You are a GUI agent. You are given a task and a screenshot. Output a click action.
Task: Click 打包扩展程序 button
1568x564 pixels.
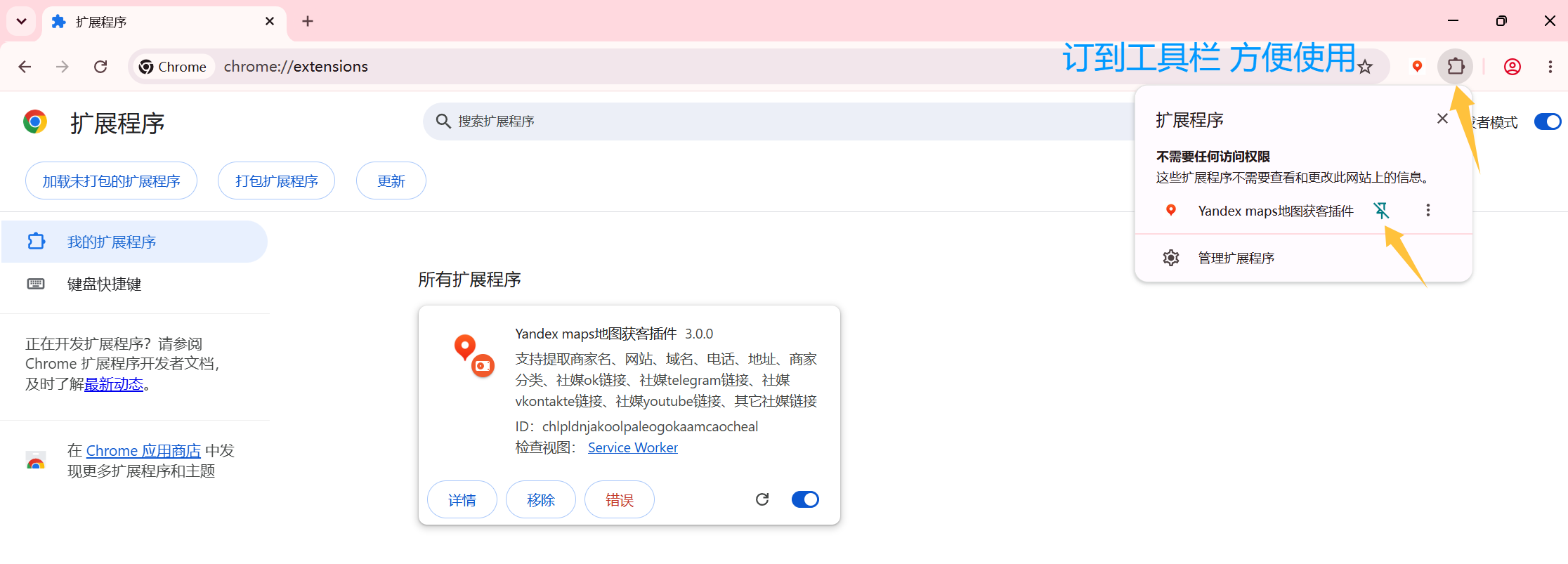276,181
